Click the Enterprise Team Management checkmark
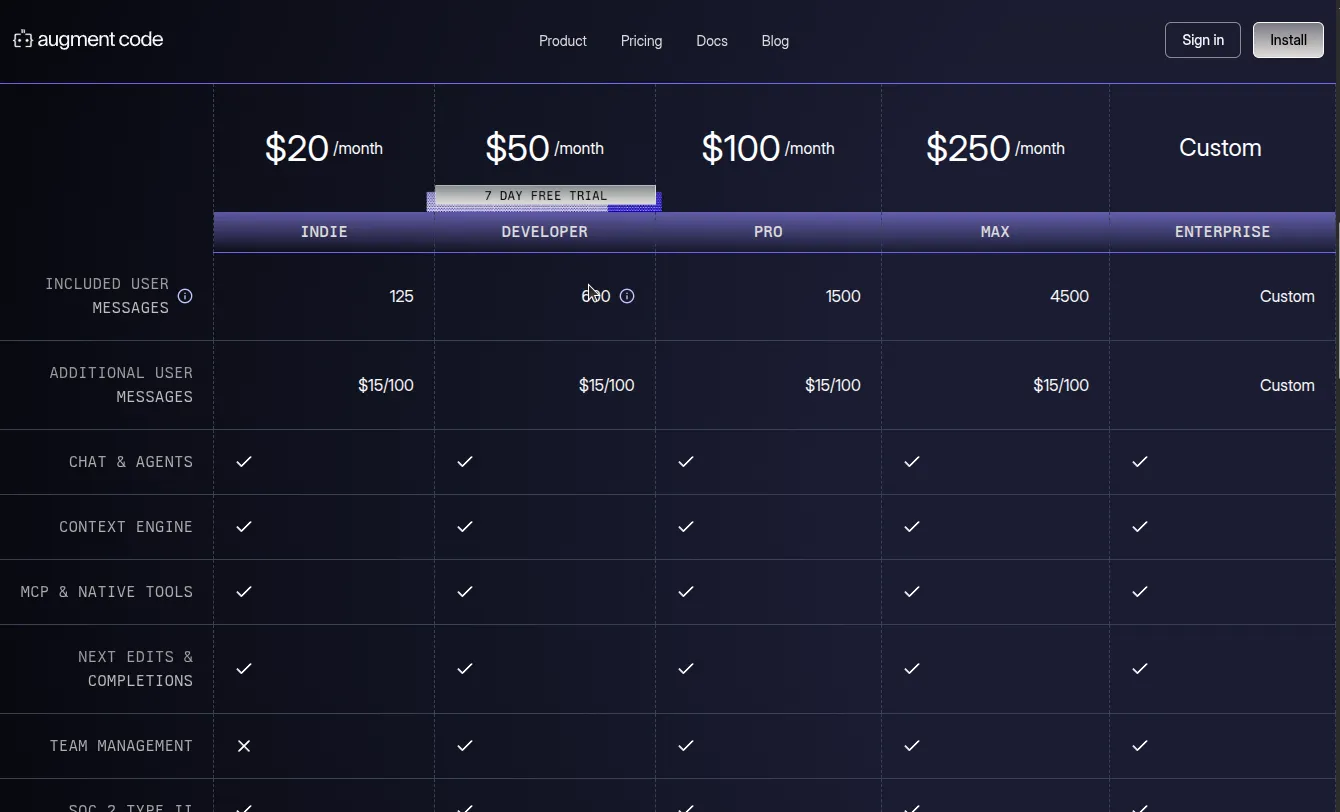Screen dimensions: 1340x812 [x=1139, y=745]
